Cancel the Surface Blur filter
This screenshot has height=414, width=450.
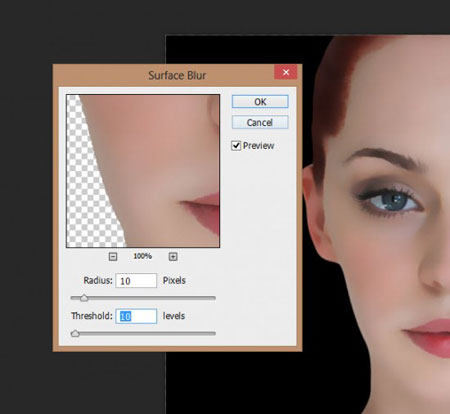260,122
